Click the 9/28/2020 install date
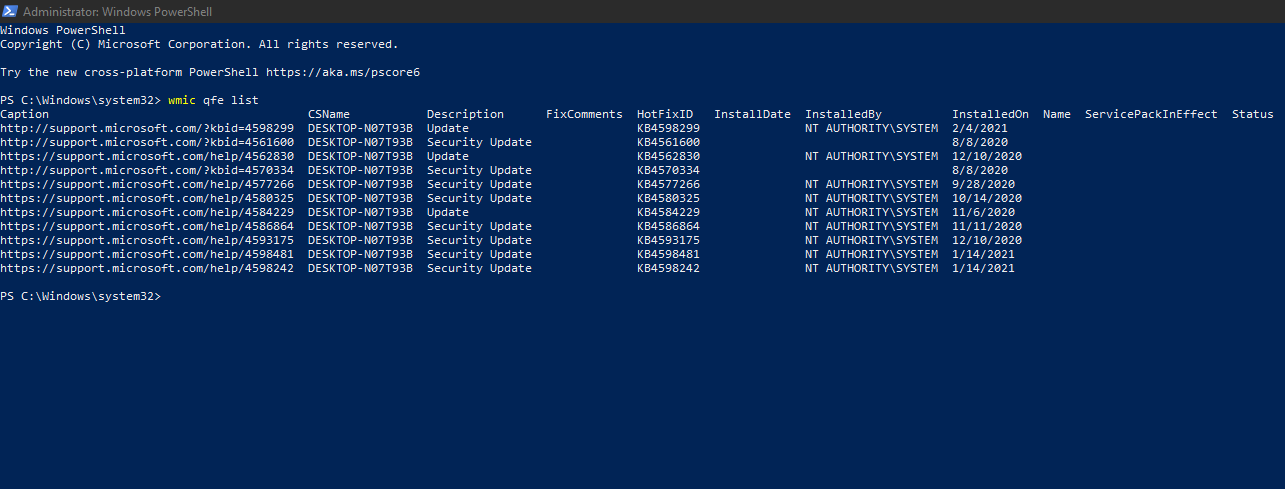Image resolution: width=1285 pixels, height=489 pixels. tap(983, 184)
